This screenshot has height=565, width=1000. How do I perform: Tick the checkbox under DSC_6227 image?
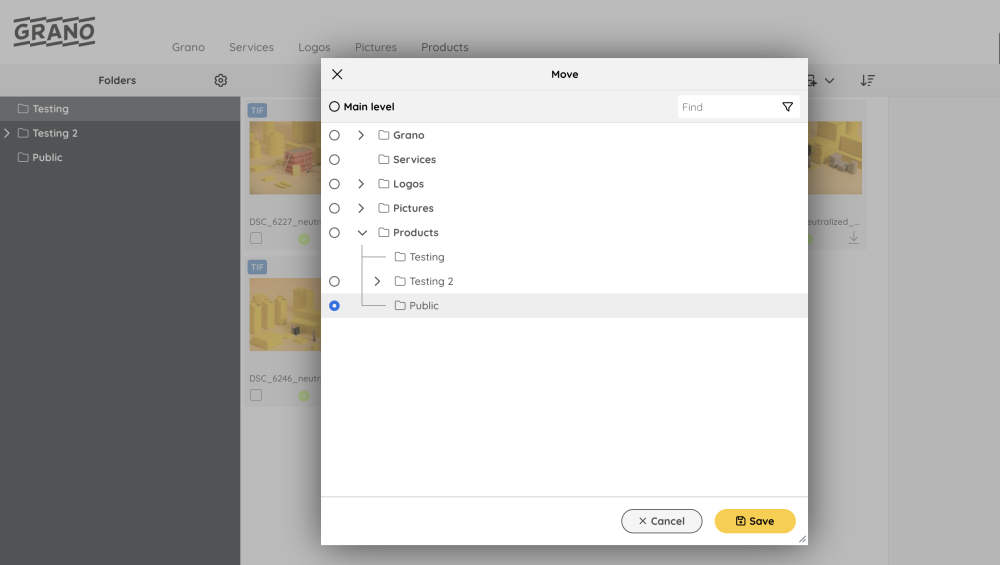click(x=256, y=238)
